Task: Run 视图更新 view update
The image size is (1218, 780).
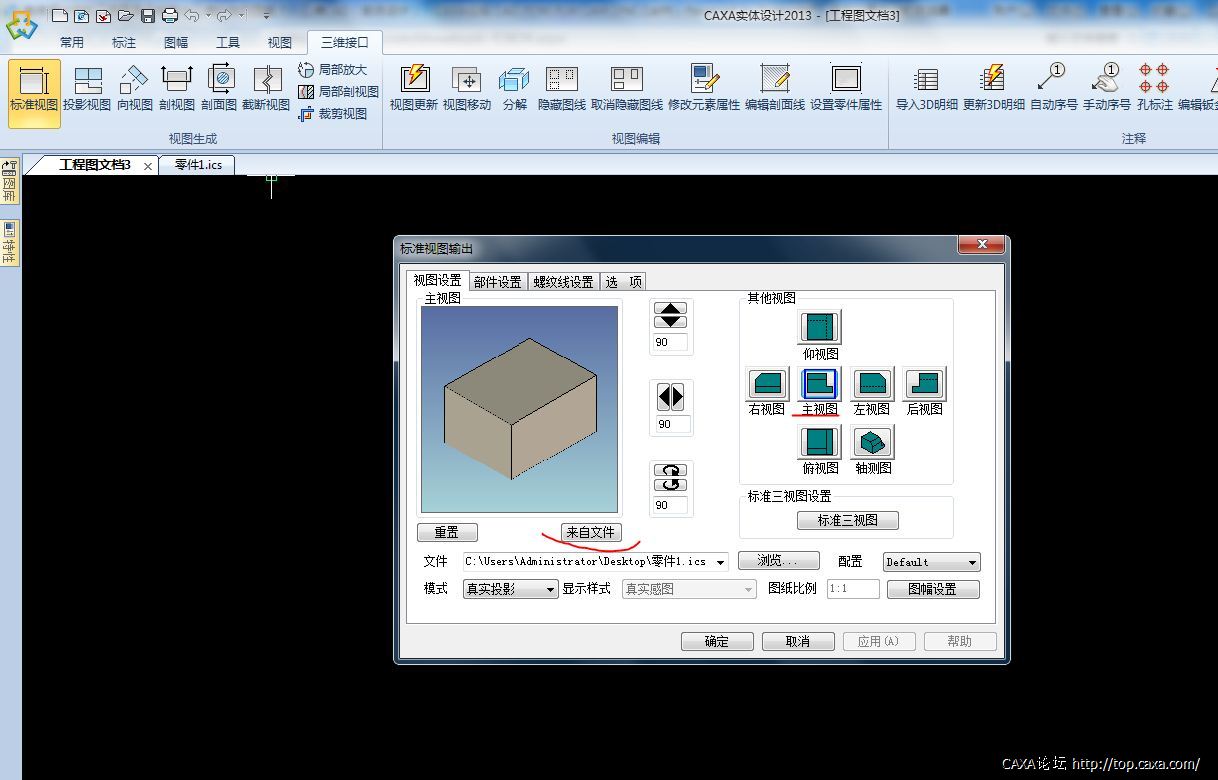Action: point(414,89)
